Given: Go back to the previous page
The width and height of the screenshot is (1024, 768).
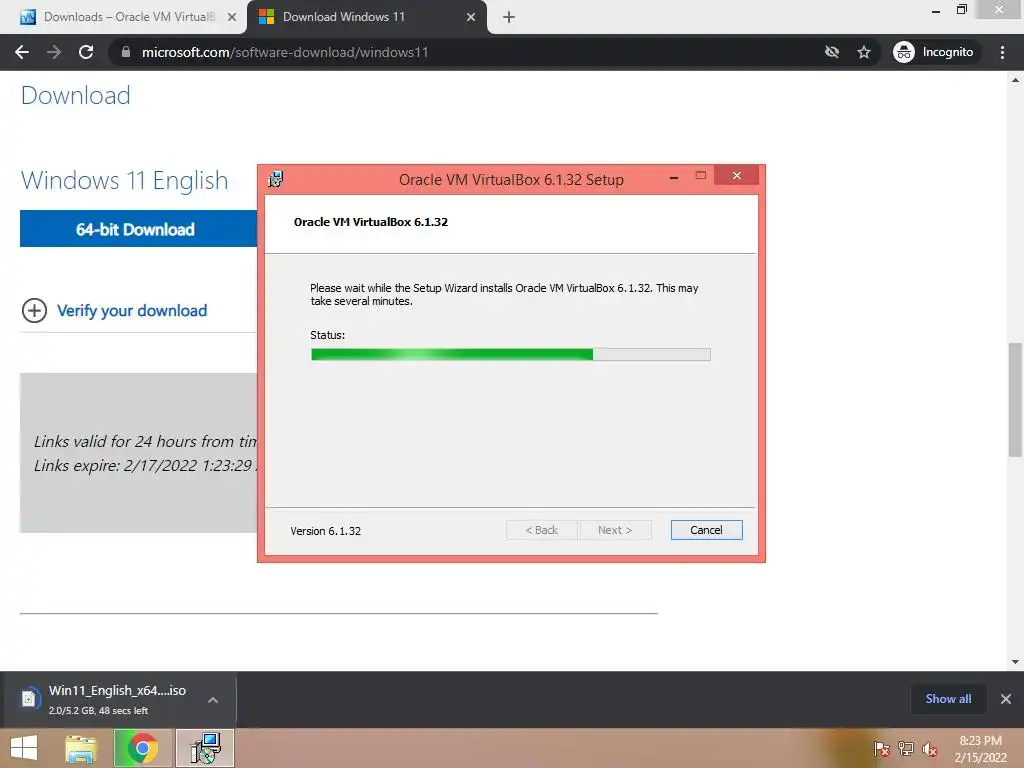Looking at the screenshot, I should (22, 52).
